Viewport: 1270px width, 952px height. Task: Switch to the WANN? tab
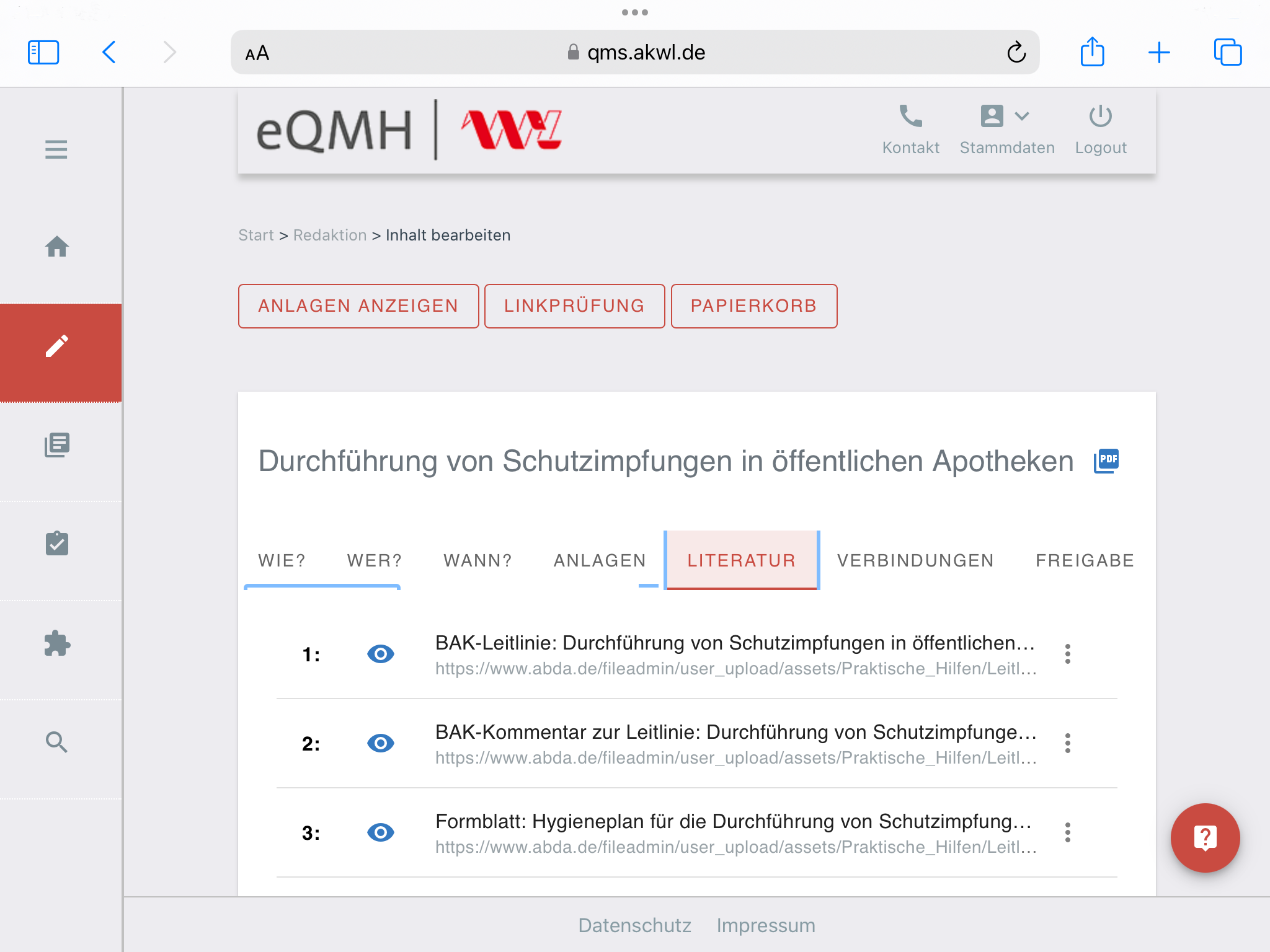(478, 560)
